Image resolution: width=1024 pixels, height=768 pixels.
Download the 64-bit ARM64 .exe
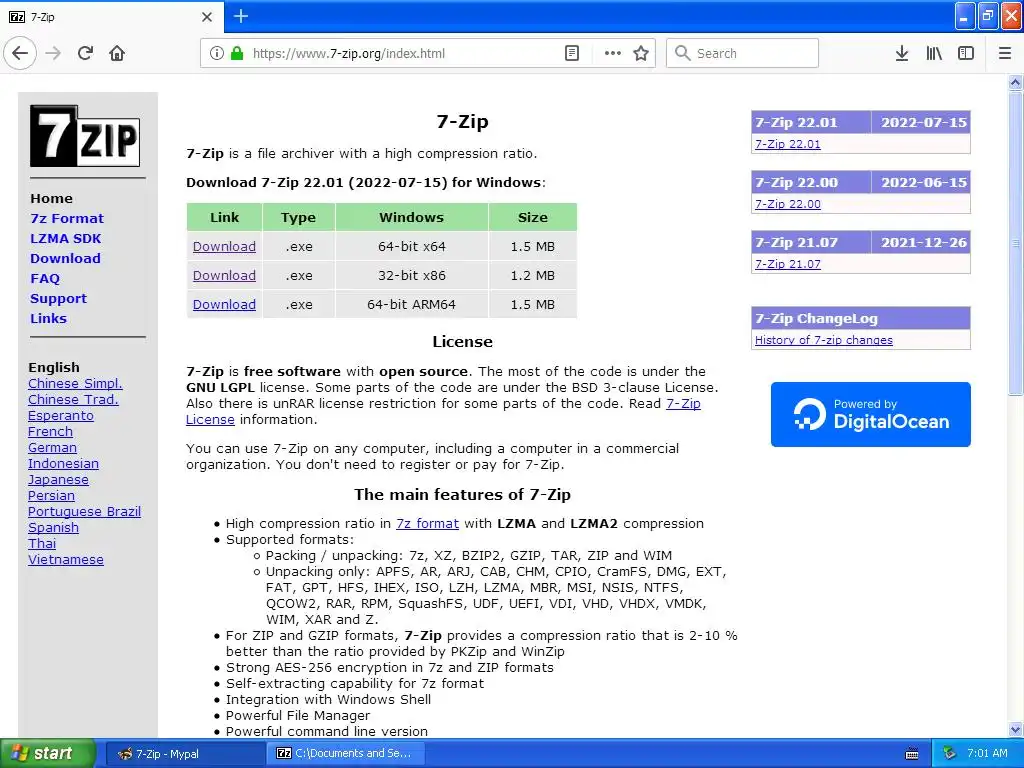[224, 304]
